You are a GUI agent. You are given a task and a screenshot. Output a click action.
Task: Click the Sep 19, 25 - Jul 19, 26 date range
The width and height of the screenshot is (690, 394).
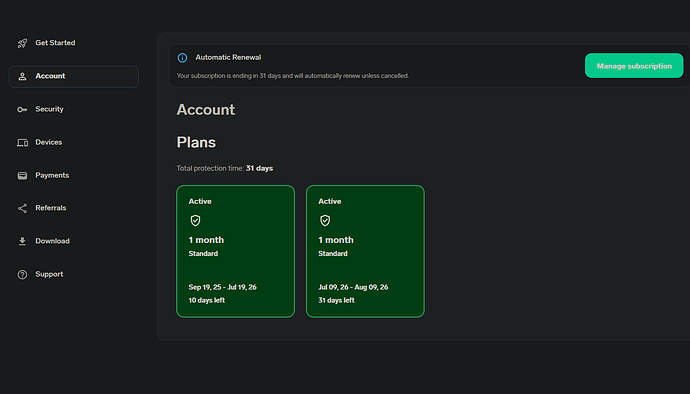point(222,287)
